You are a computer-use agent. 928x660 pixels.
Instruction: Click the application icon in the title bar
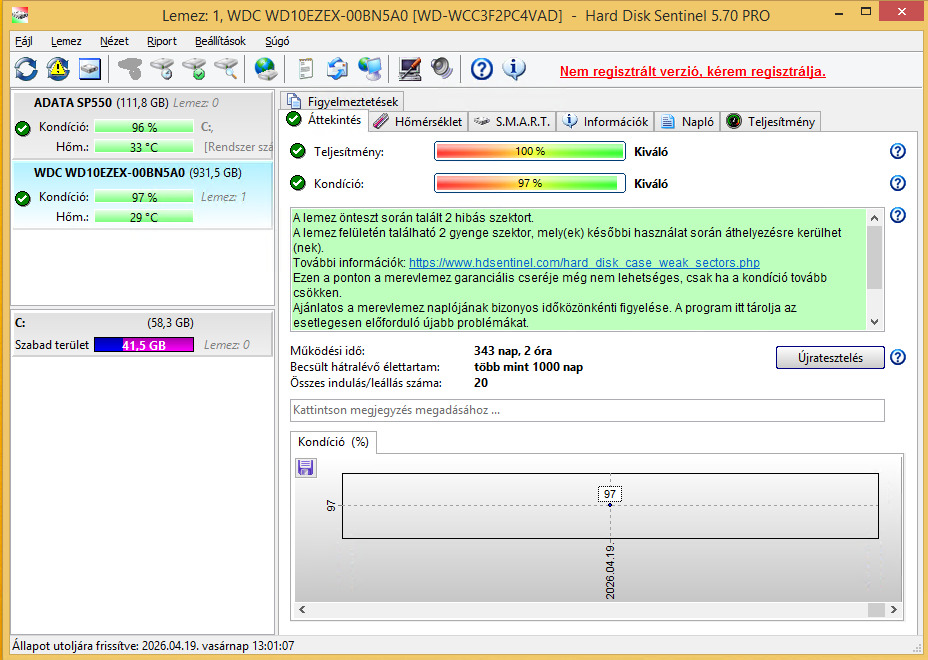click(x=20, y=14)
